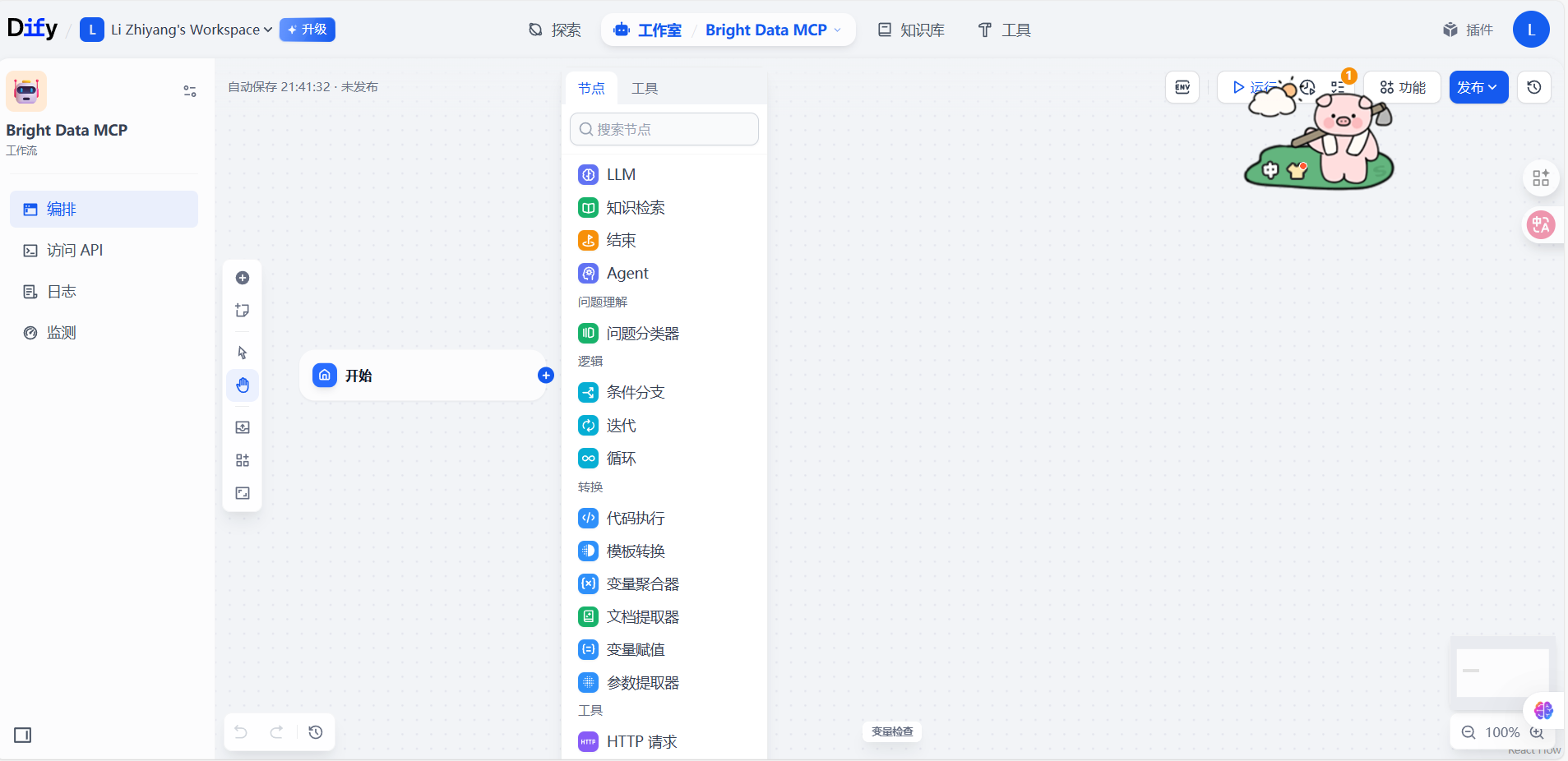Click the maximize canvas toolbar icon
The width and height of the screenshot is (1568, 761).
pyautogui.click(x=243, y=493)
